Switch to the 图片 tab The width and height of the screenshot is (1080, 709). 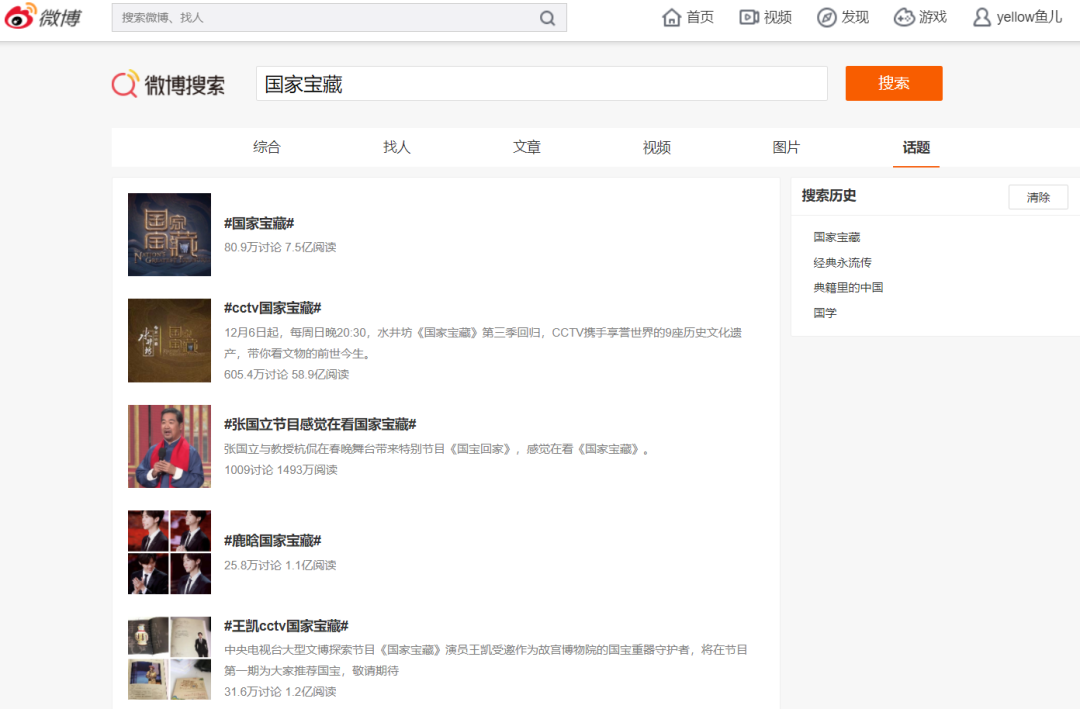point(786,147)
